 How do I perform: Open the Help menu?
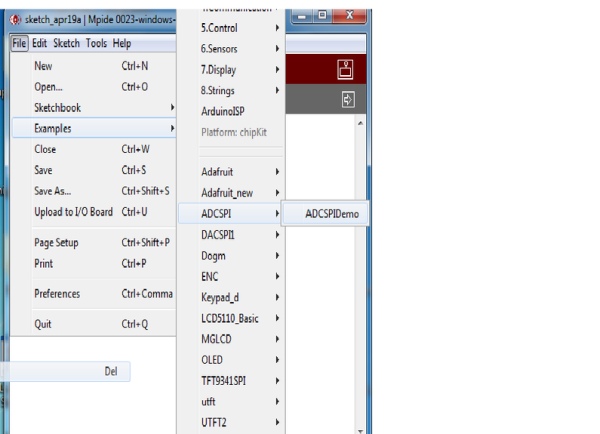click(122, 43)
